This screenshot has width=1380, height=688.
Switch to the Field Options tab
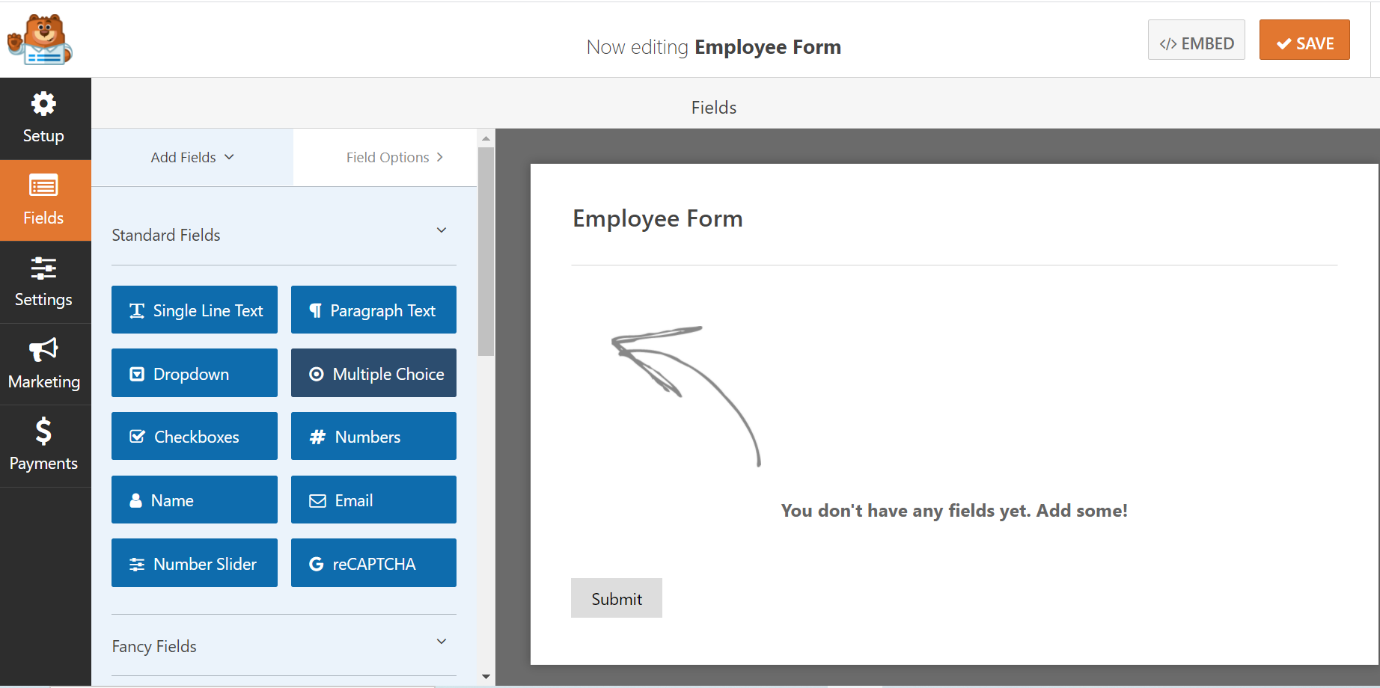(x=394, y=157)
